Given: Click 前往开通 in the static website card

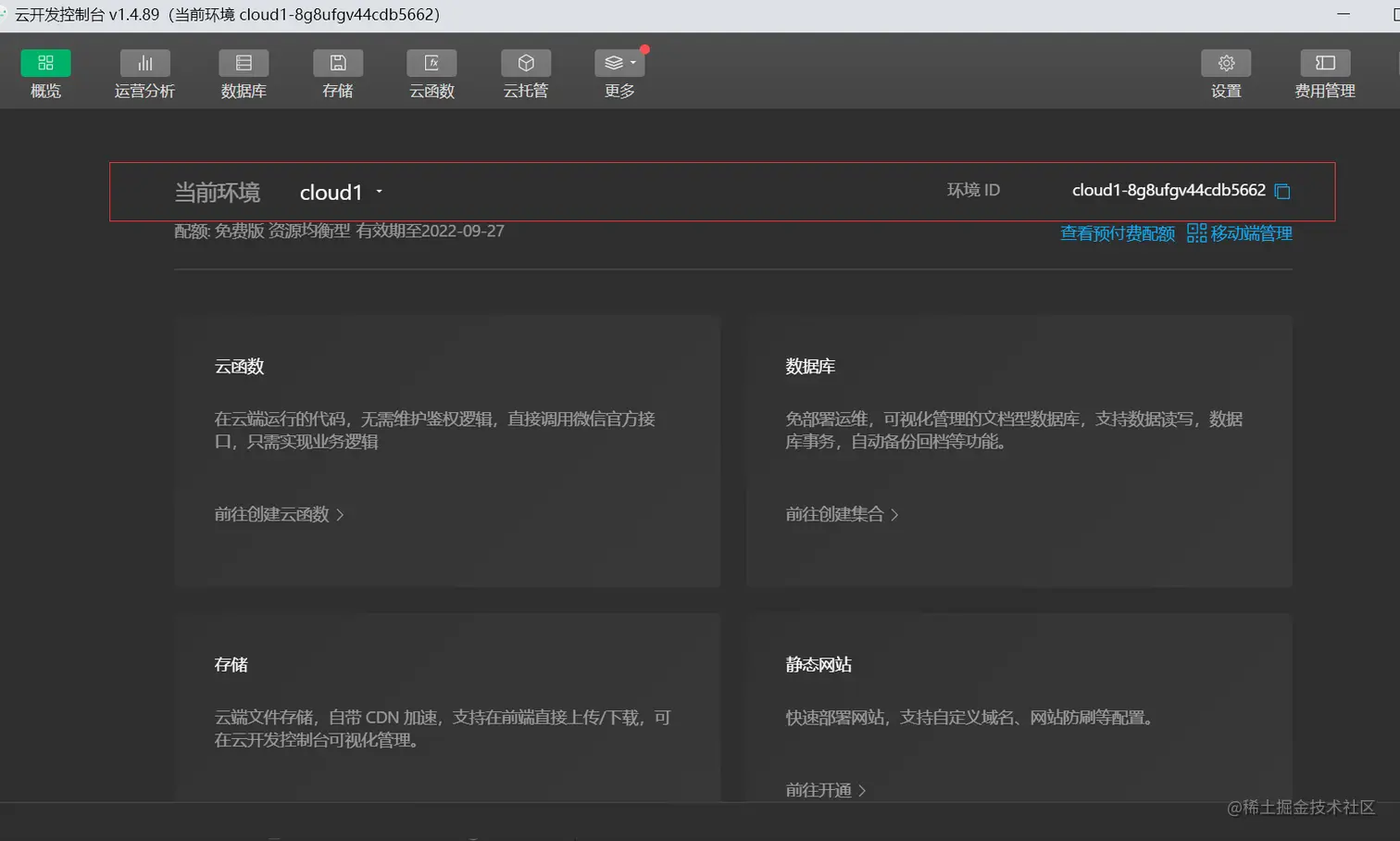Looking at the screenshot, I should point(819,789).
